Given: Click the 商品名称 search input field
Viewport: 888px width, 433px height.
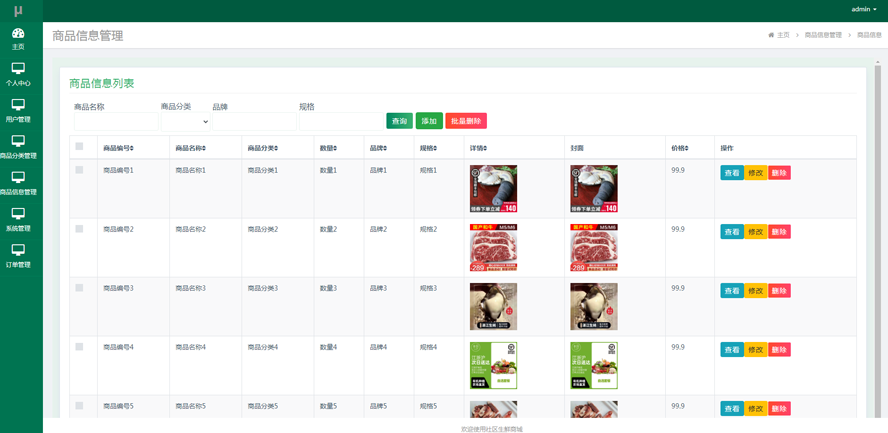Looking at the screenshot, I should point(115,121).
